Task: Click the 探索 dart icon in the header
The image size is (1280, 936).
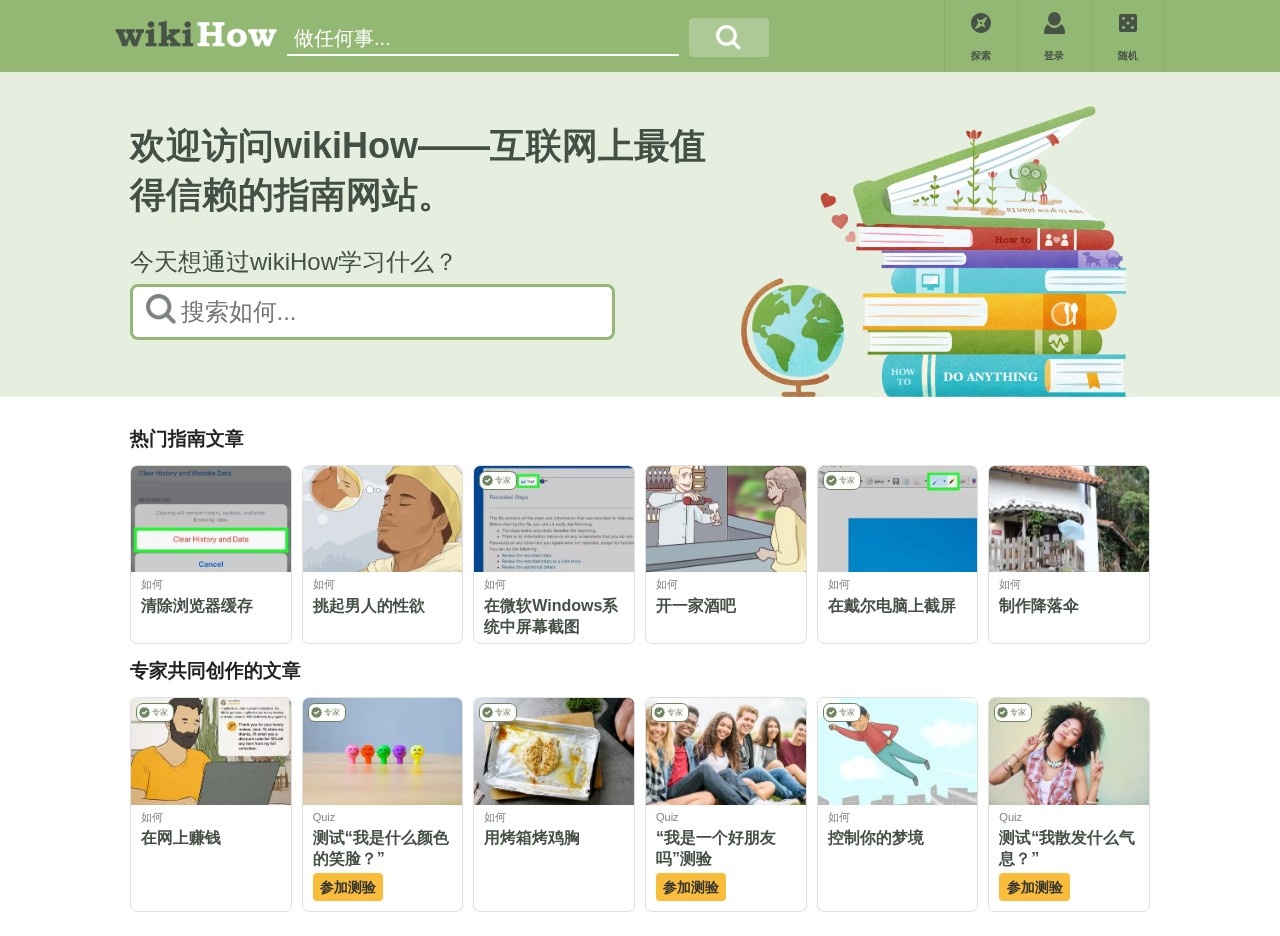Action: (x=979, y=22)
